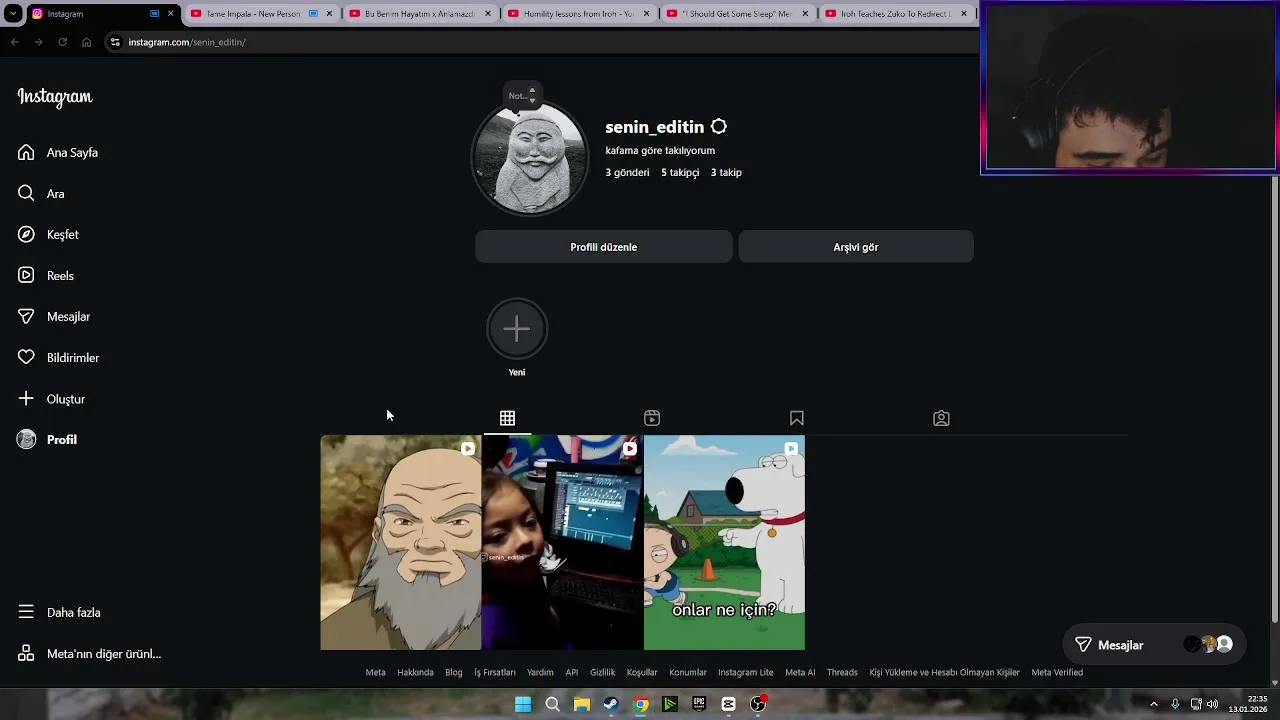Switch to the Reels tab icon
1280x720 pixels.
pos(652,418)
